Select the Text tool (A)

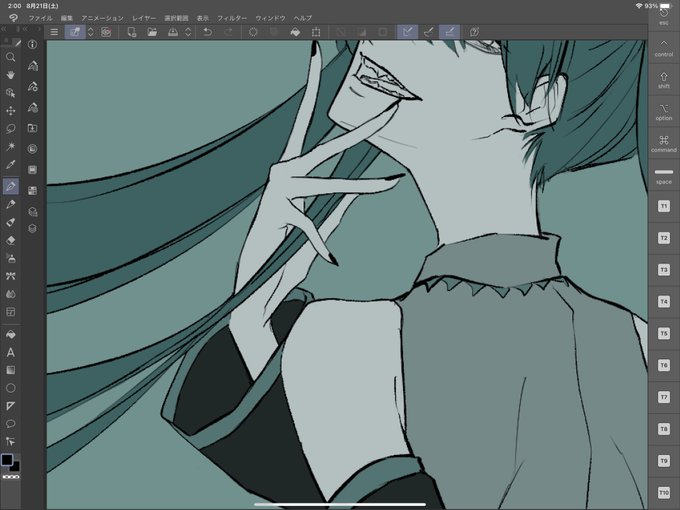[10, 352]
